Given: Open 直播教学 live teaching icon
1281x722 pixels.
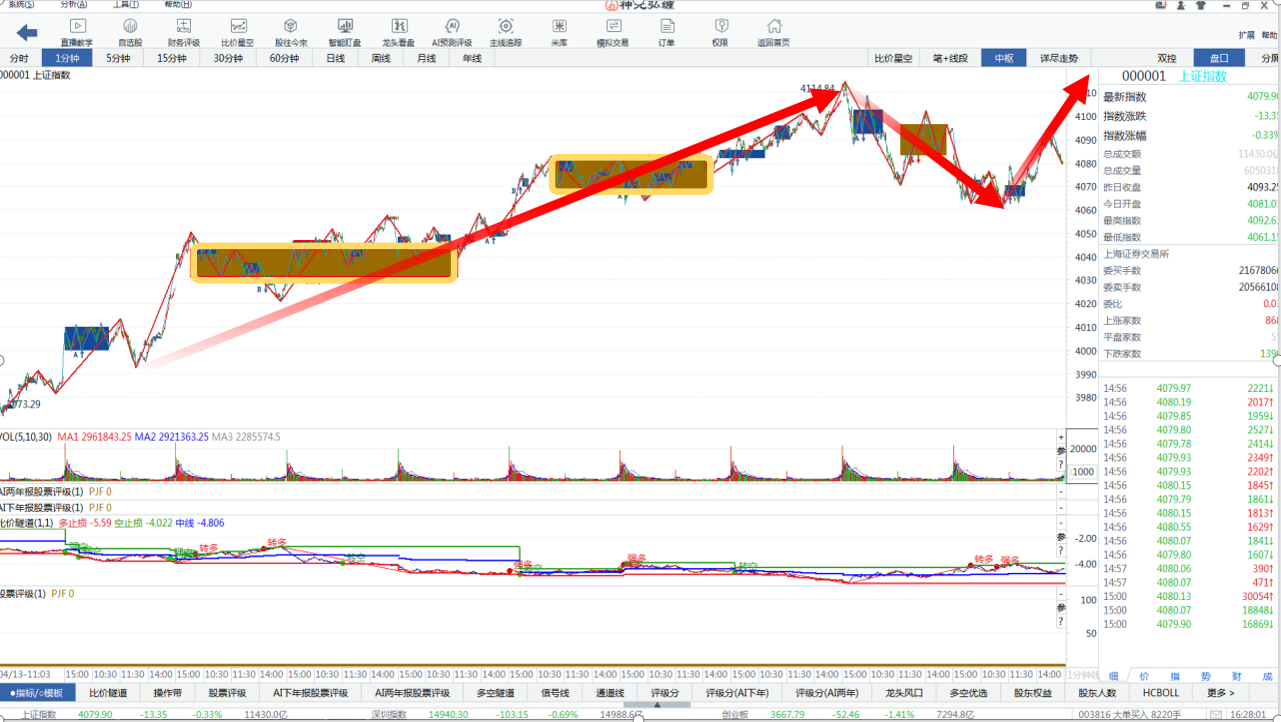Looking at the screenshot, I should tap(76, 32).
